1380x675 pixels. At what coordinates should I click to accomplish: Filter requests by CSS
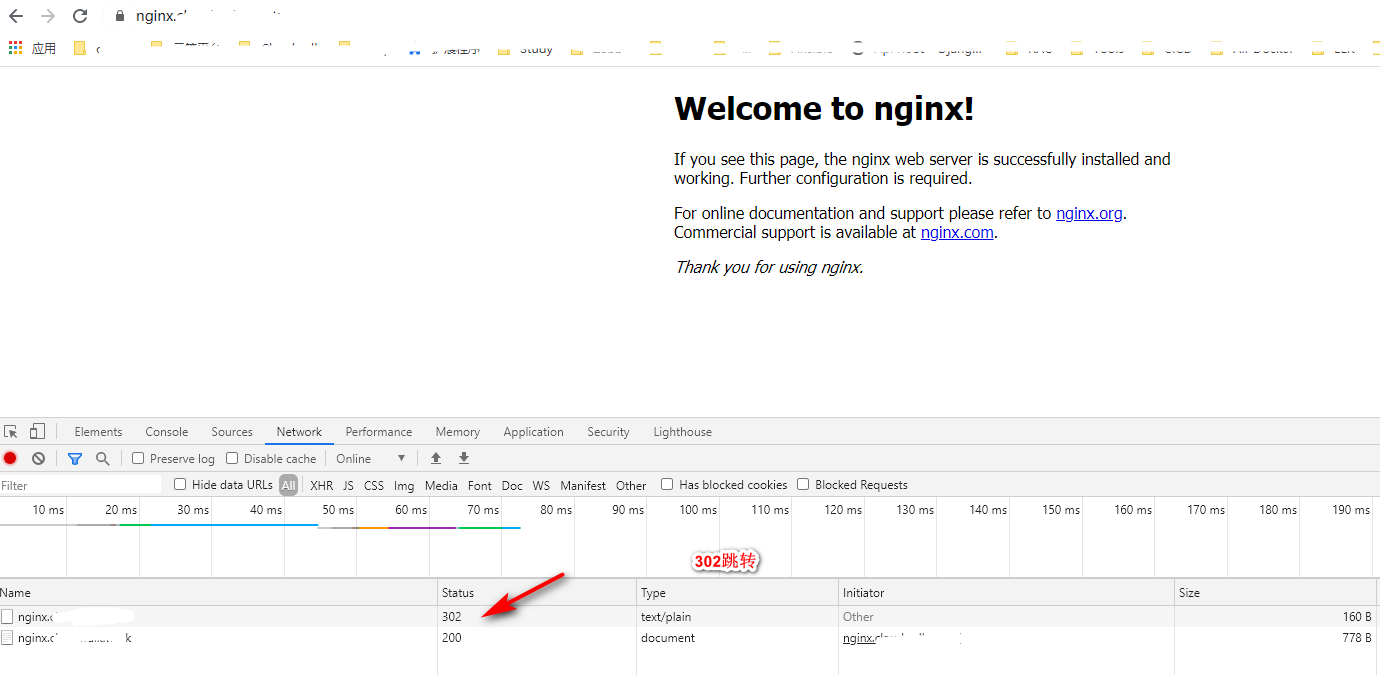(374, 485)
